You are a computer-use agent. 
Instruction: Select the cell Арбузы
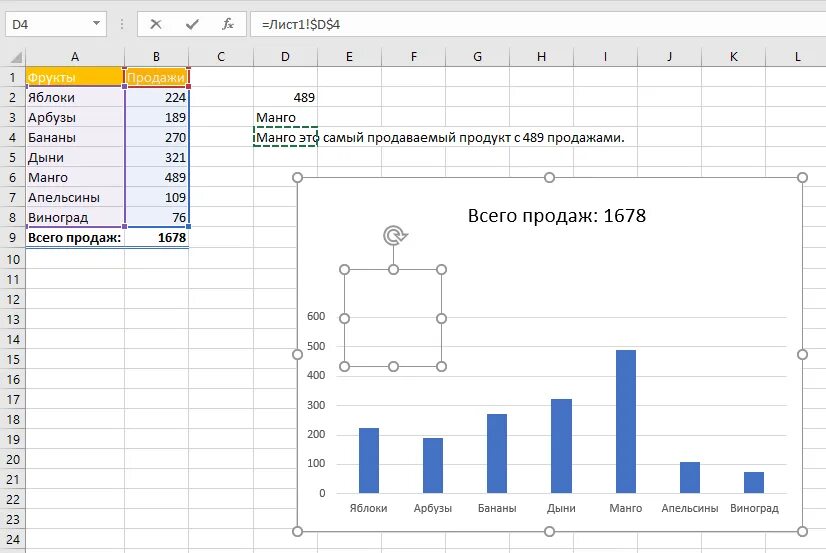point(75,117)
